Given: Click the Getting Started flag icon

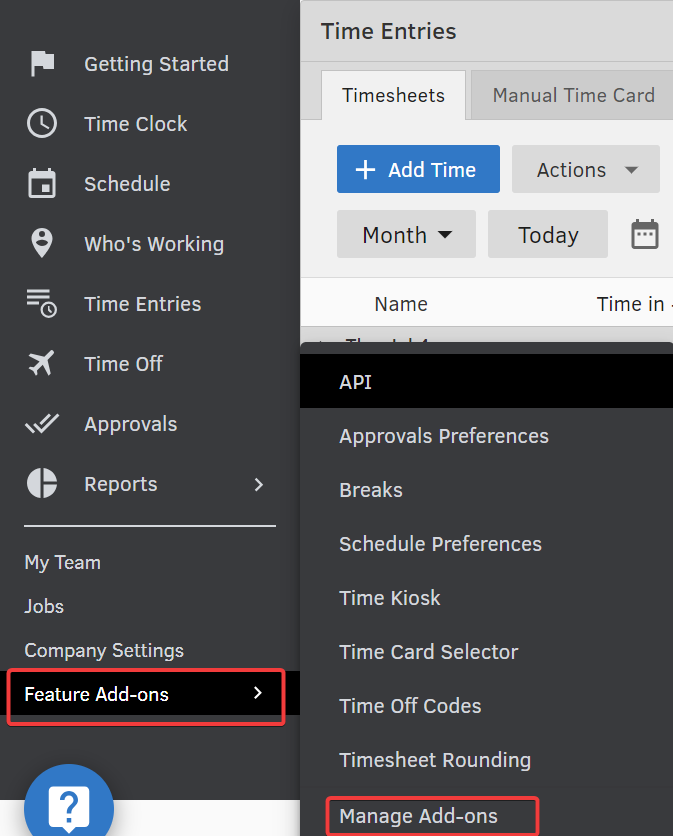Looking at the screenshot, I should coord(42,64).
